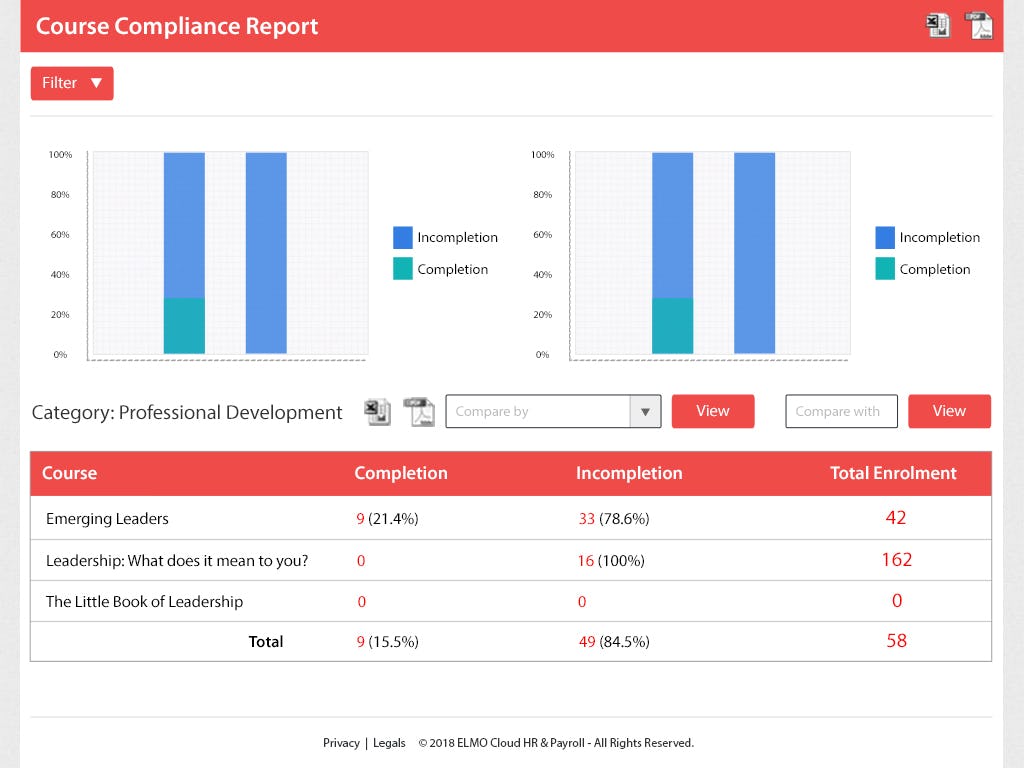Screen dimensions: 1024x768
Task: Click left chart Completion legend swatch
Action: [403, 268]
